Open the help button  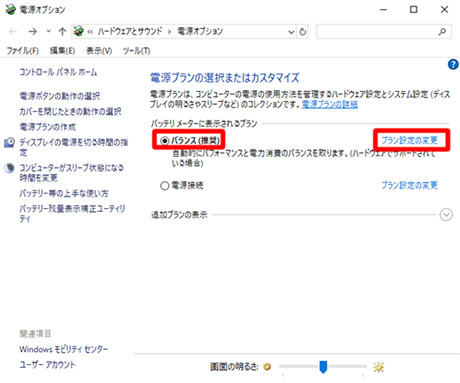pos(453,64)
